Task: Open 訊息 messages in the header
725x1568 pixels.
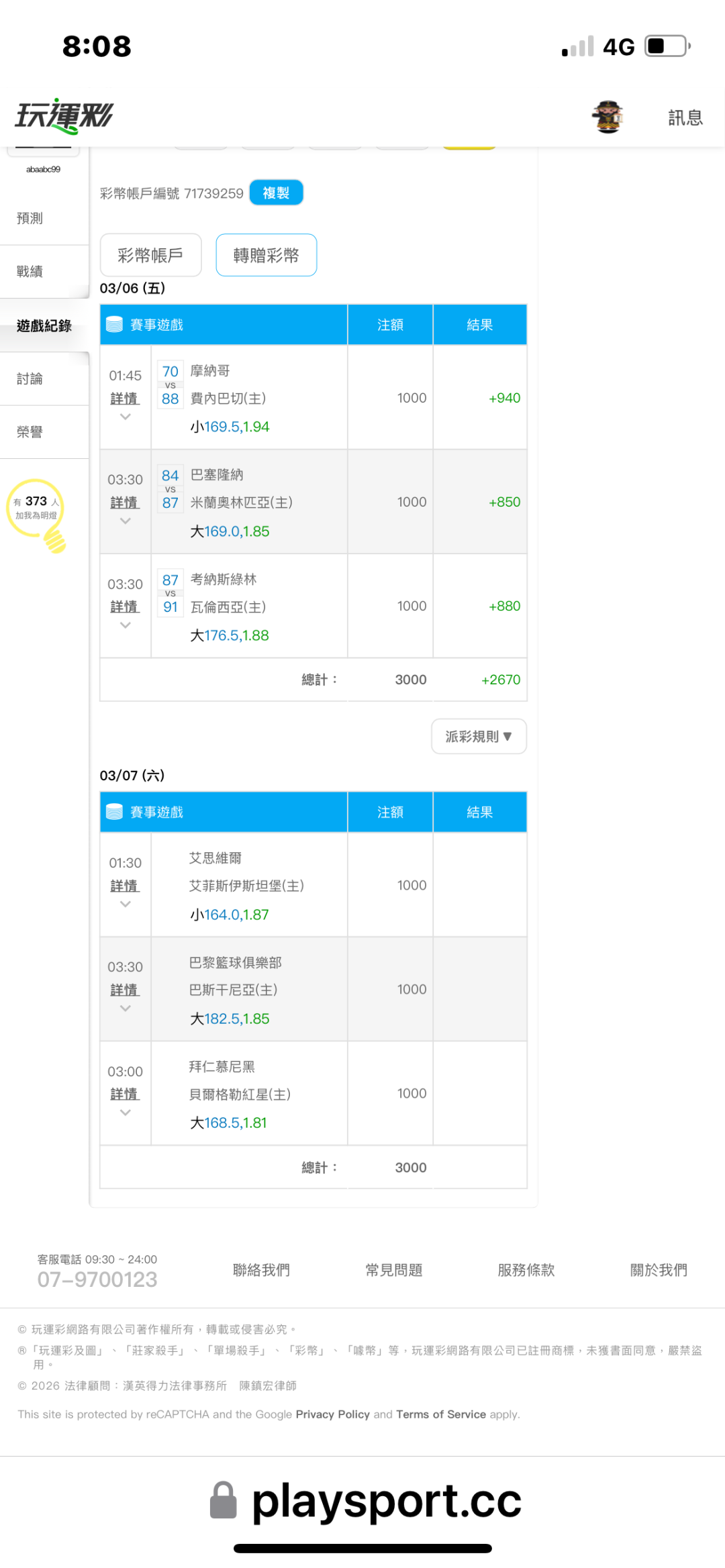Action: [x=685, y=118]
